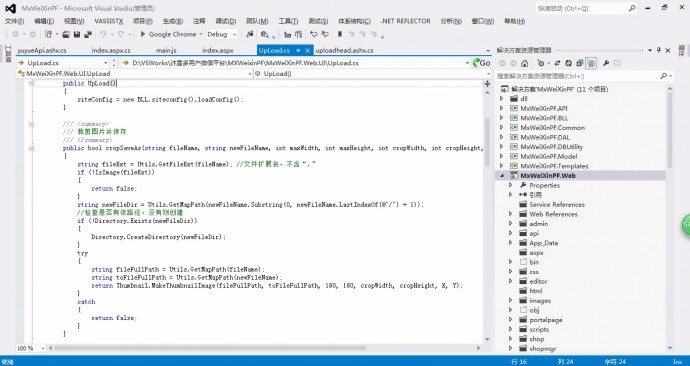Image resolution: width=690 pixels, height=366 pixels.
Task: Collapse the UpLoad() constructor code block
Action: tap(31, 83)
